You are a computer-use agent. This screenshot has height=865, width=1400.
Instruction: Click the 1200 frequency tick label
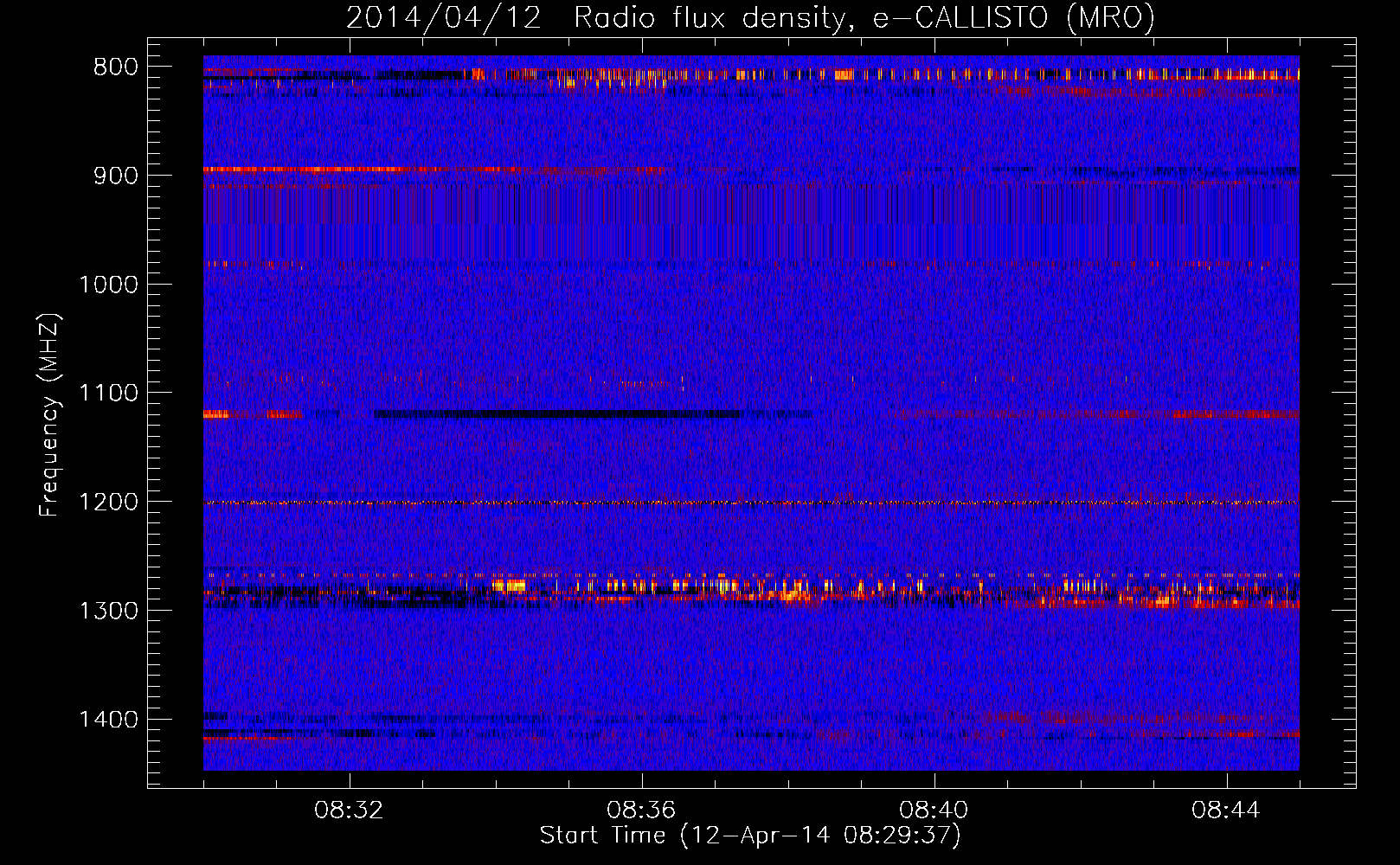(x=108, y=503)
